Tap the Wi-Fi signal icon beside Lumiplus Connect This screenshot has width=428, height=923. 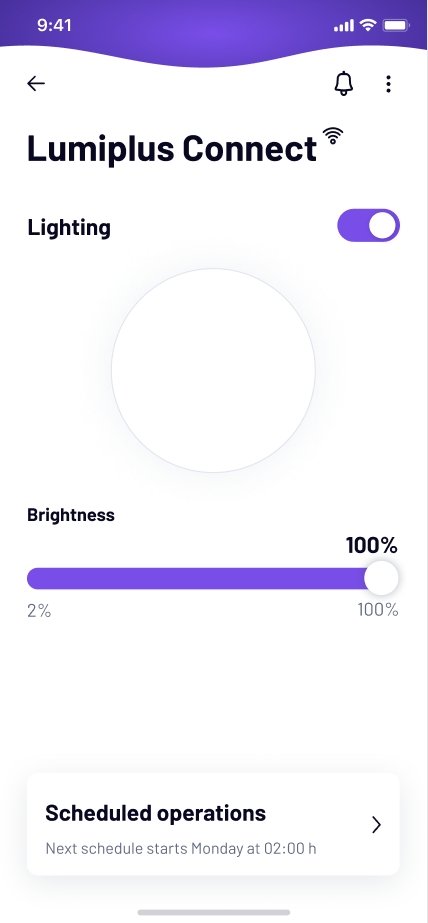pyautogui.click(x=333, y=135)
